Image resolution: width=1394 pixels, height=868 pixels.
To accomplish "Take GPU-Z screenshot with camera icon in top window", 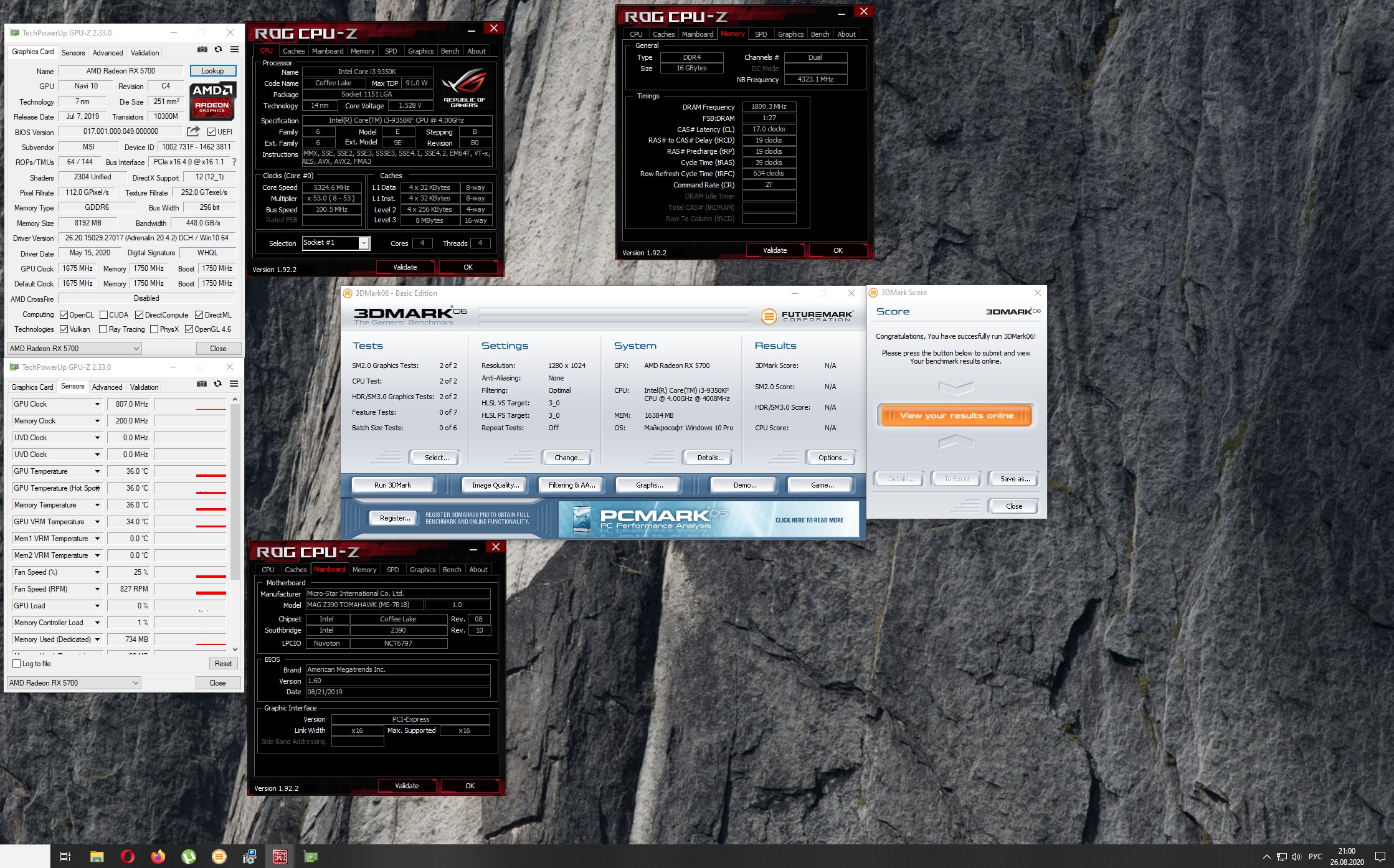I will tap(202, 49).
